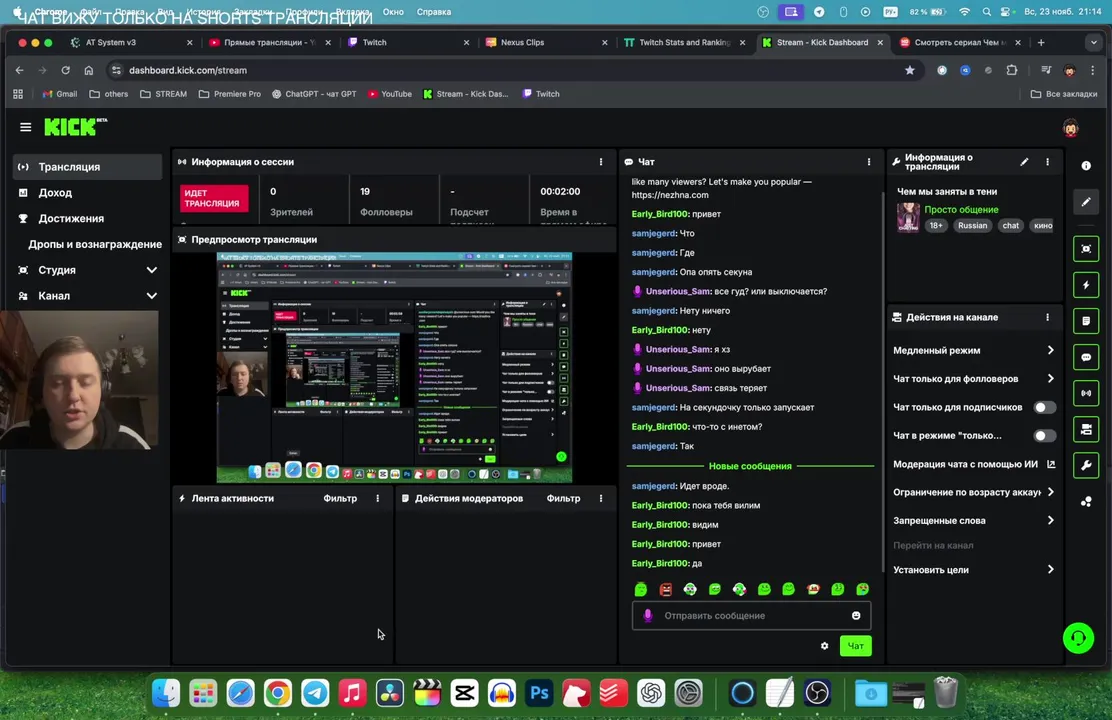Open the Kick hamburger menu
Viewport: 1112px width, 720px height.
(x=26, y=127)
